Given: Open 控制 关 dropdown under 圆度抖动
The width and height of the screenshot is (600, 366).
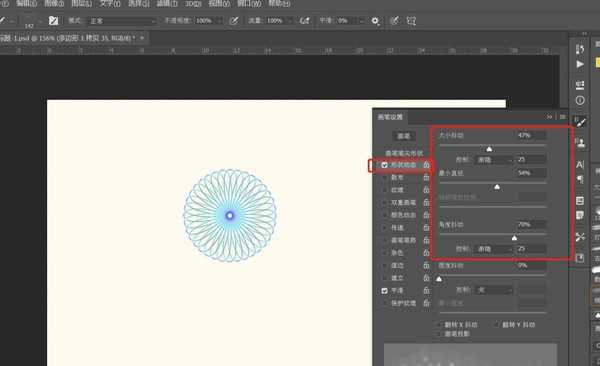Looking at the screenshot, I should pyautogui.click(x=494, y=290).
